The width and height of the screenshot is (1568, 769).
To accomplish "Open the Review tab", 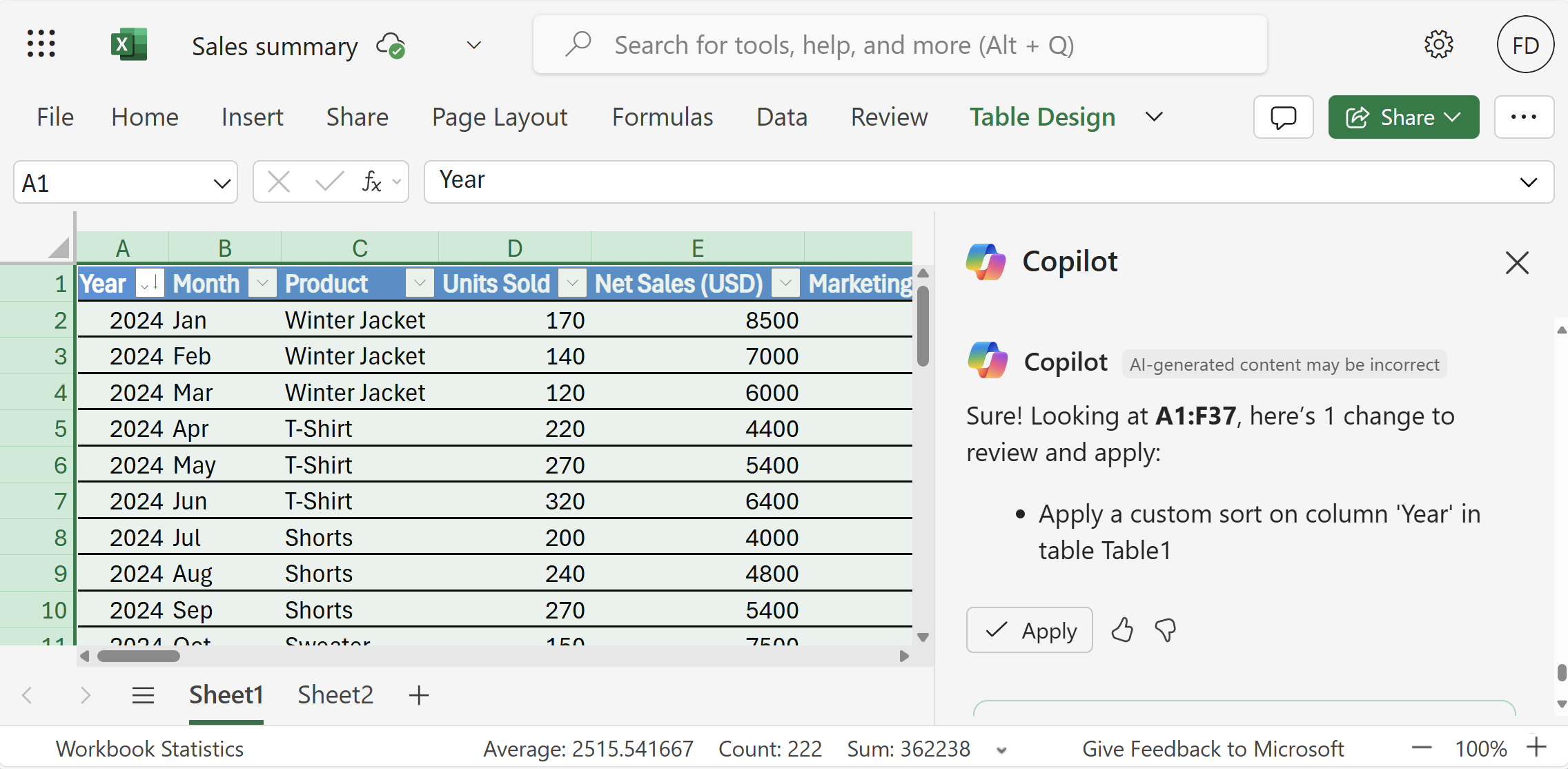I will [x=890, y=117].
